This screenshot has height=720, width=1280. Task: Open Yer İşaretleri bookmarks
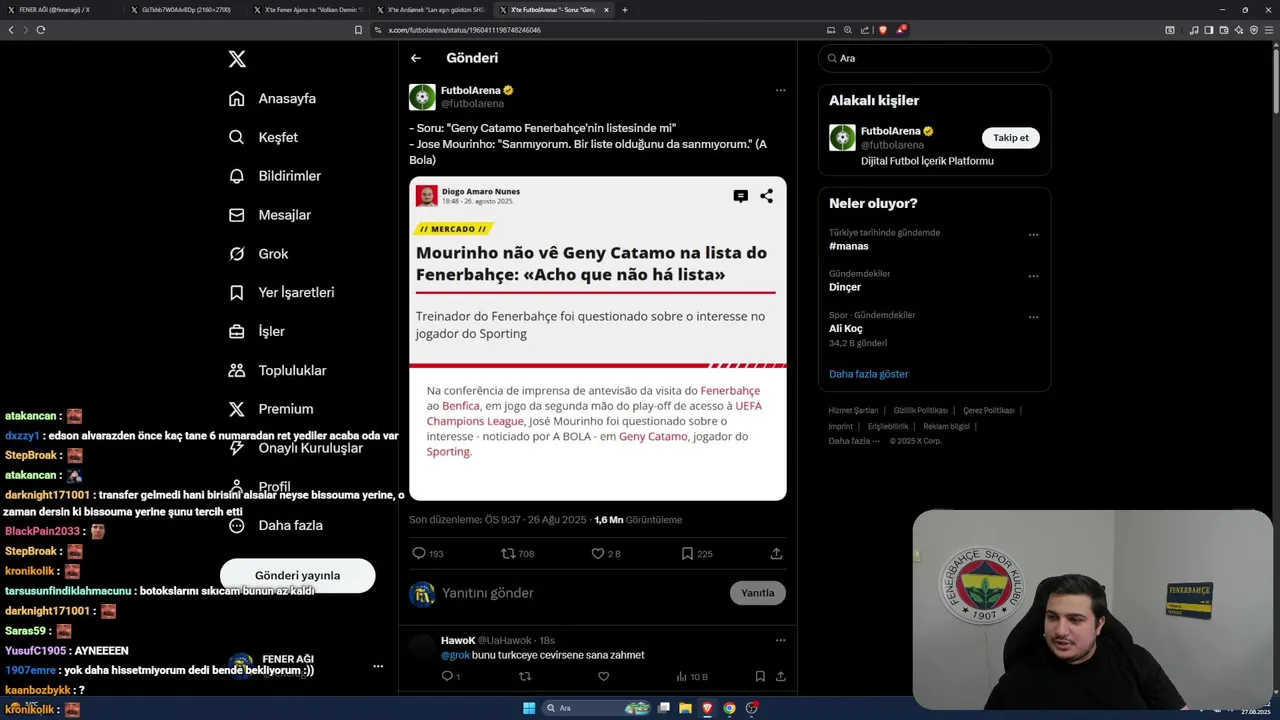pyautogui.click(x=281, y=293)
